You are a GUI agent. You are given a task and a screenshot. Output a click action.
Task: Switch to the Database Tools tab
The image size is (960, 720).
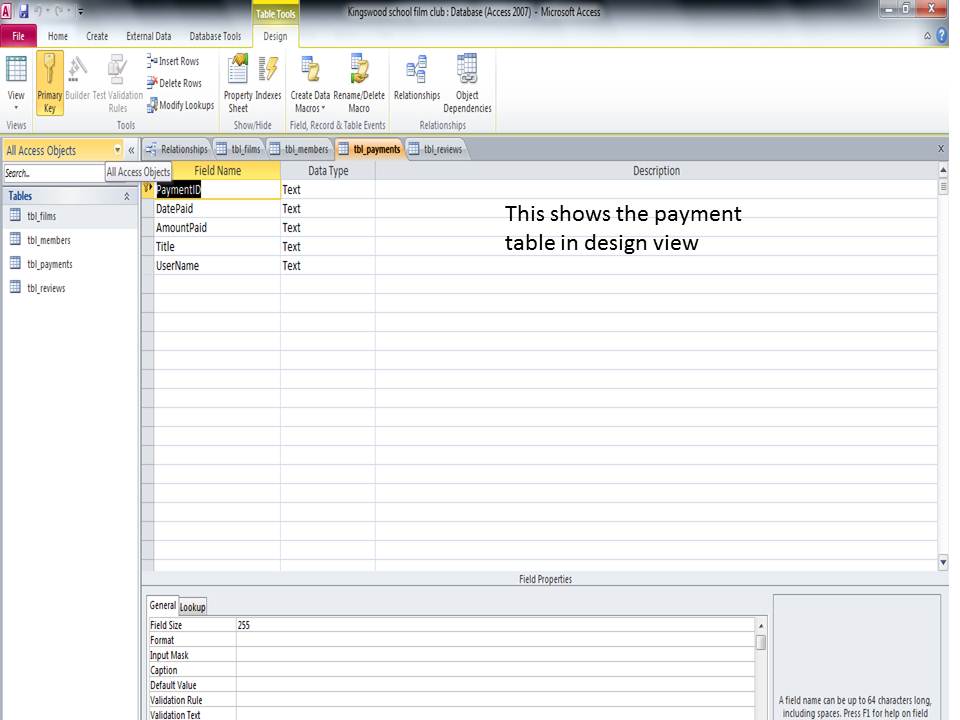click(x=215, y=36)
